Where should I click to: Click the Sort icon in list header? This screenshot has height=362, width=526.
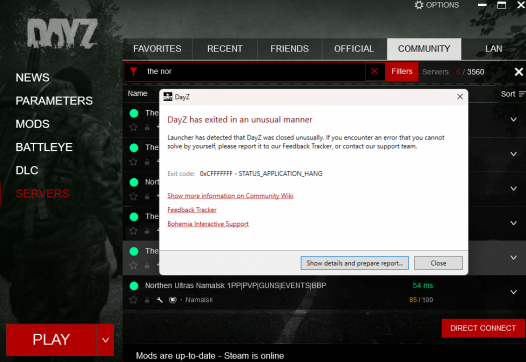click(522, 94)
